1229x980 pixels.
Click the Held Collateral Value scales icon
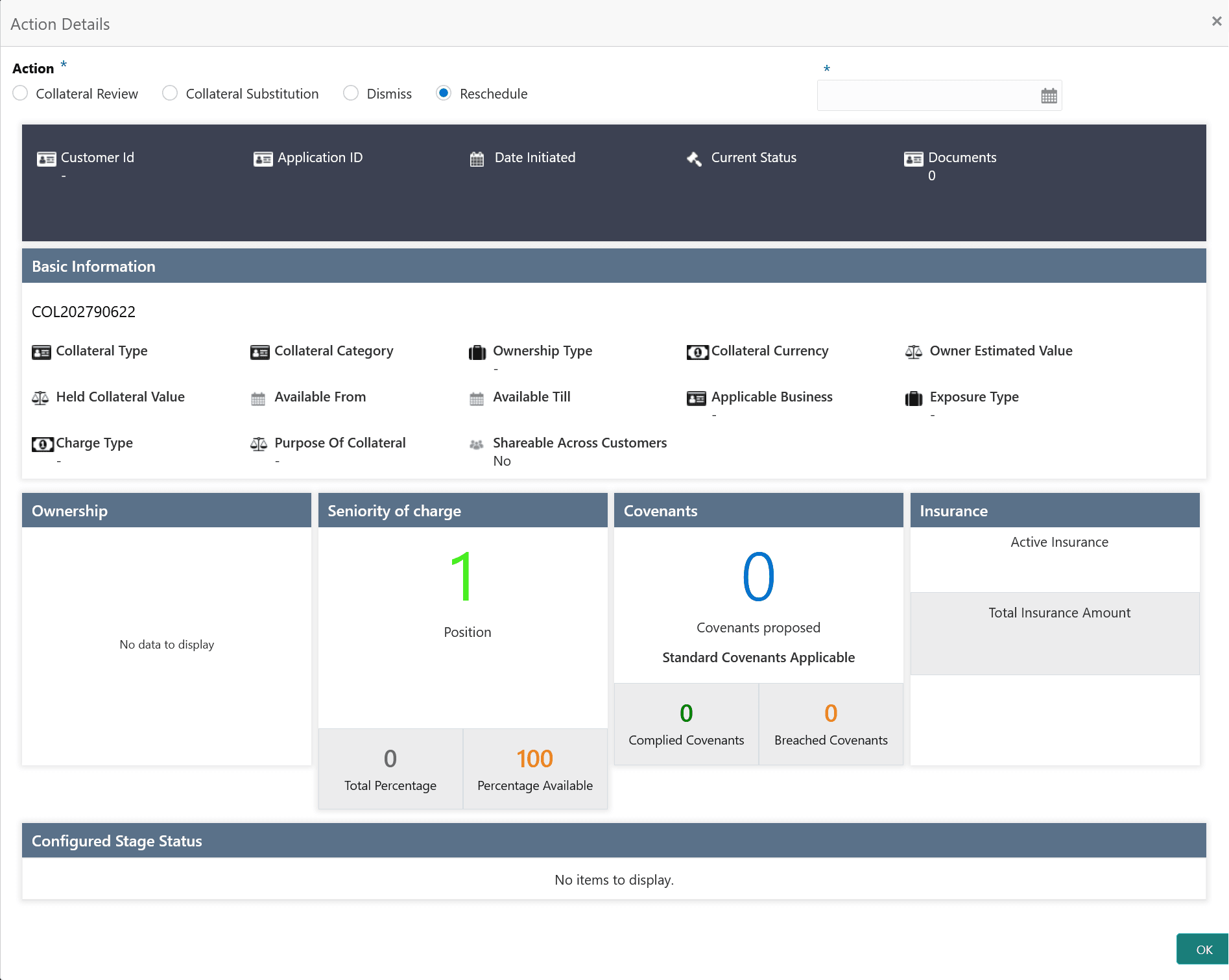[40, 398]
